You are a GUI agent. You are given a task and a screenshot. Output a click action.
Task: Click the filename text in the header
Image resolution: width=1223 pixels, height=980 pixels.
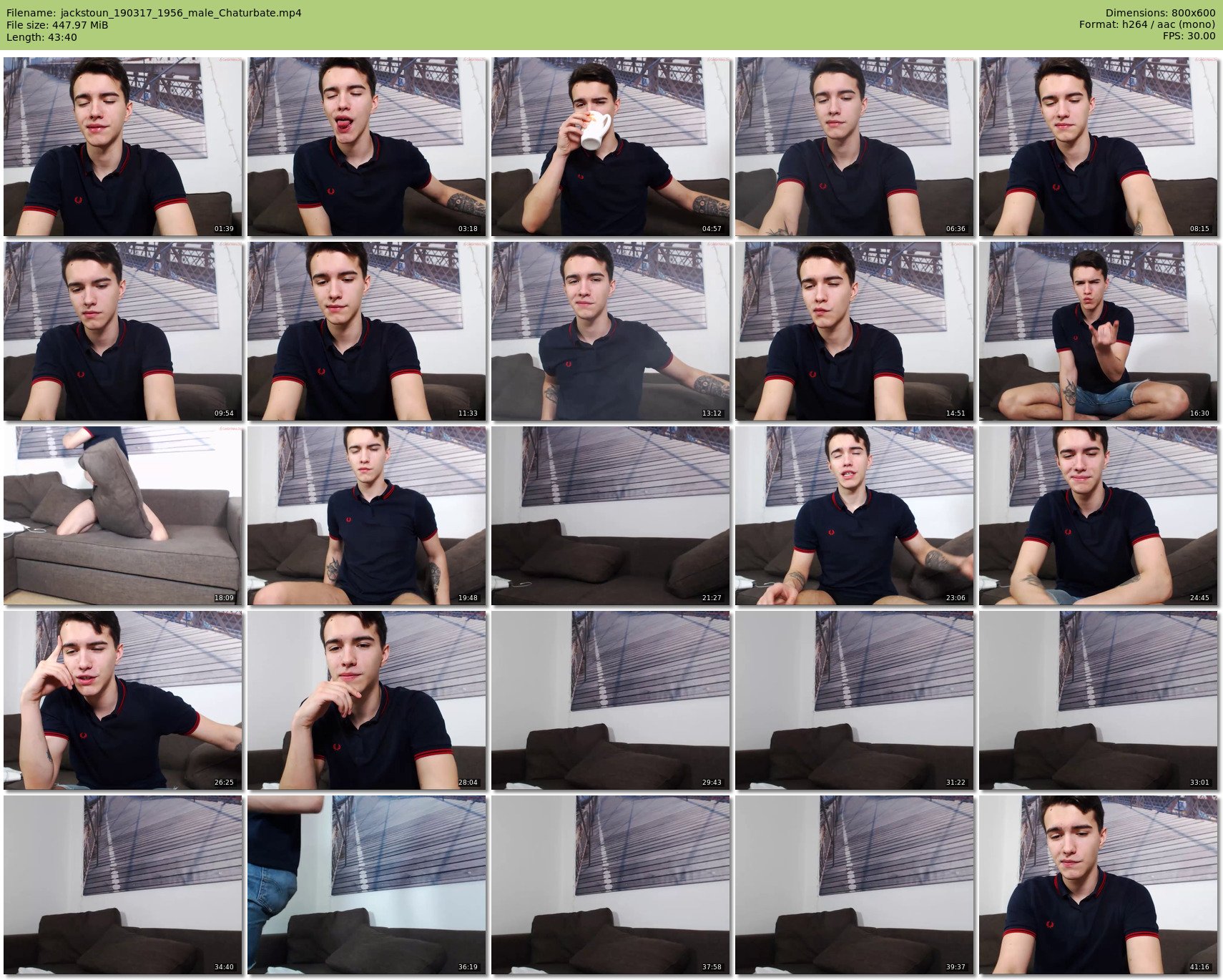(154, 13)
